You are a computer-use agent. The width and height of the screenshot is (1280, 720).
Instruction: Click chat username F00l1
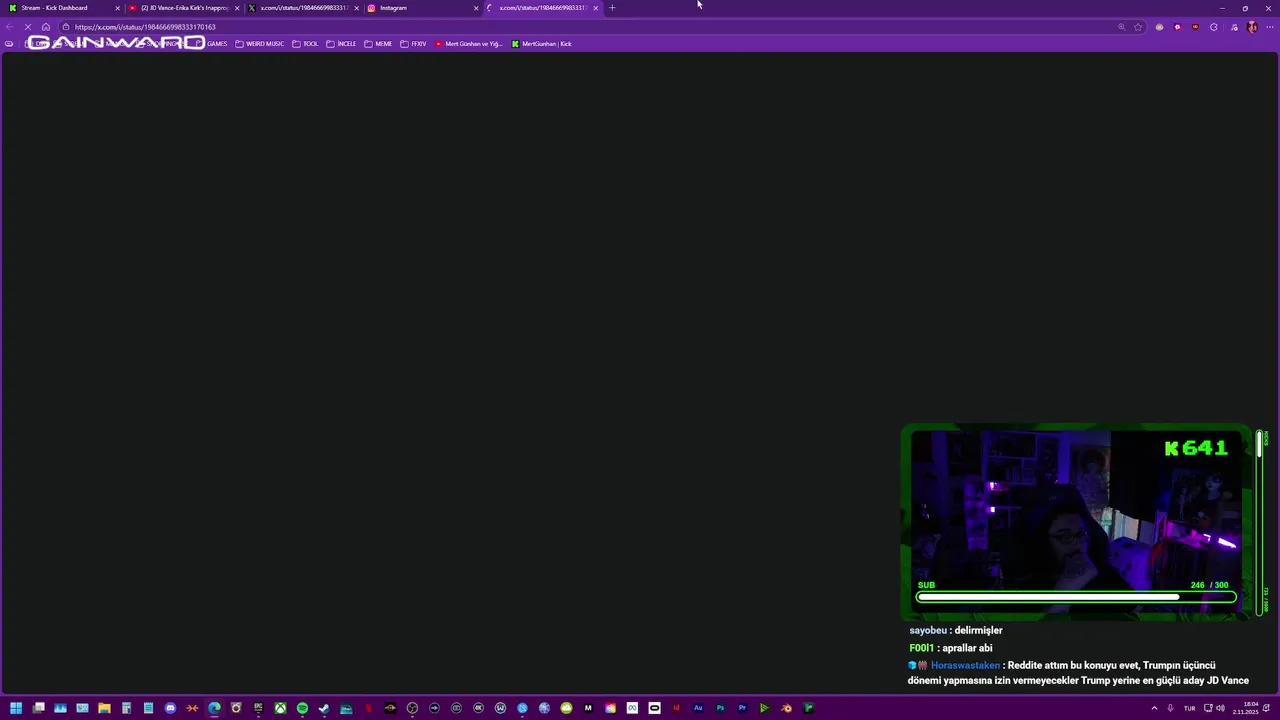[922, 648]
